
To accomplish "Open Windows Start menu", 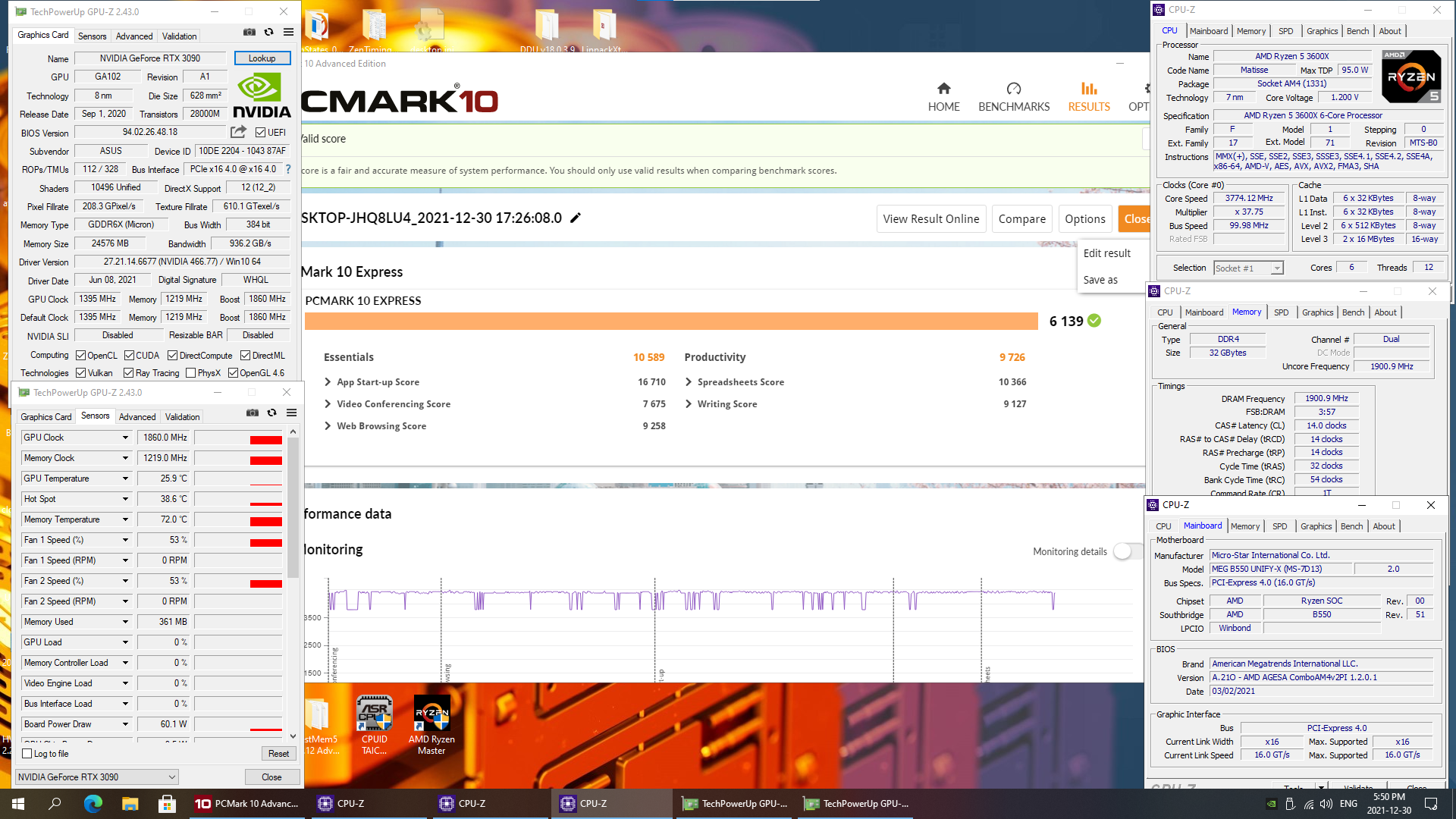I will (18, 804).
